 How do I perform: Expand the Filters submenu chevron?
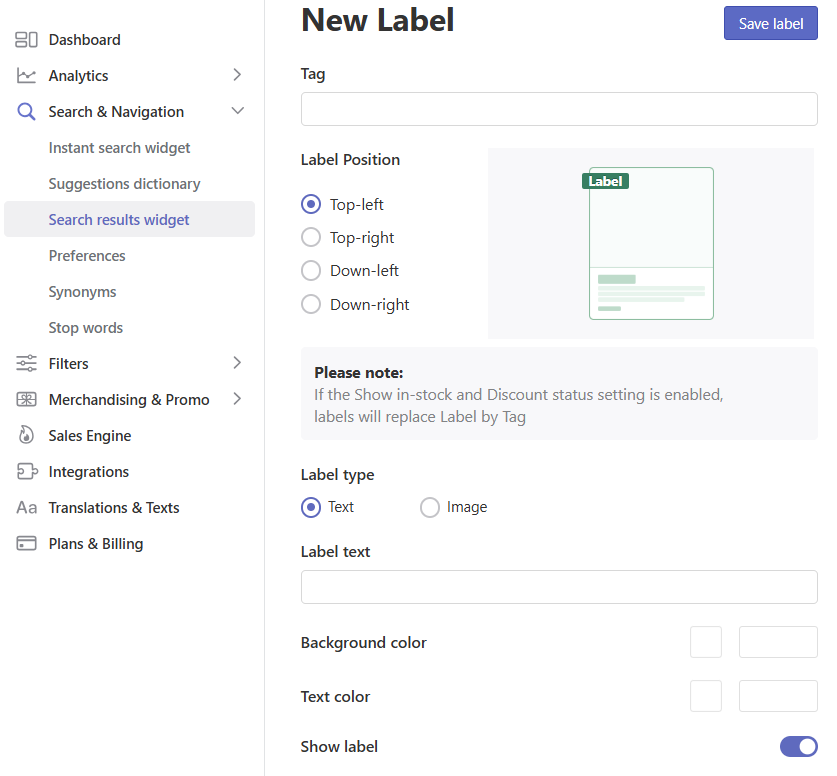pyautogui.click(x=237, y=363)
